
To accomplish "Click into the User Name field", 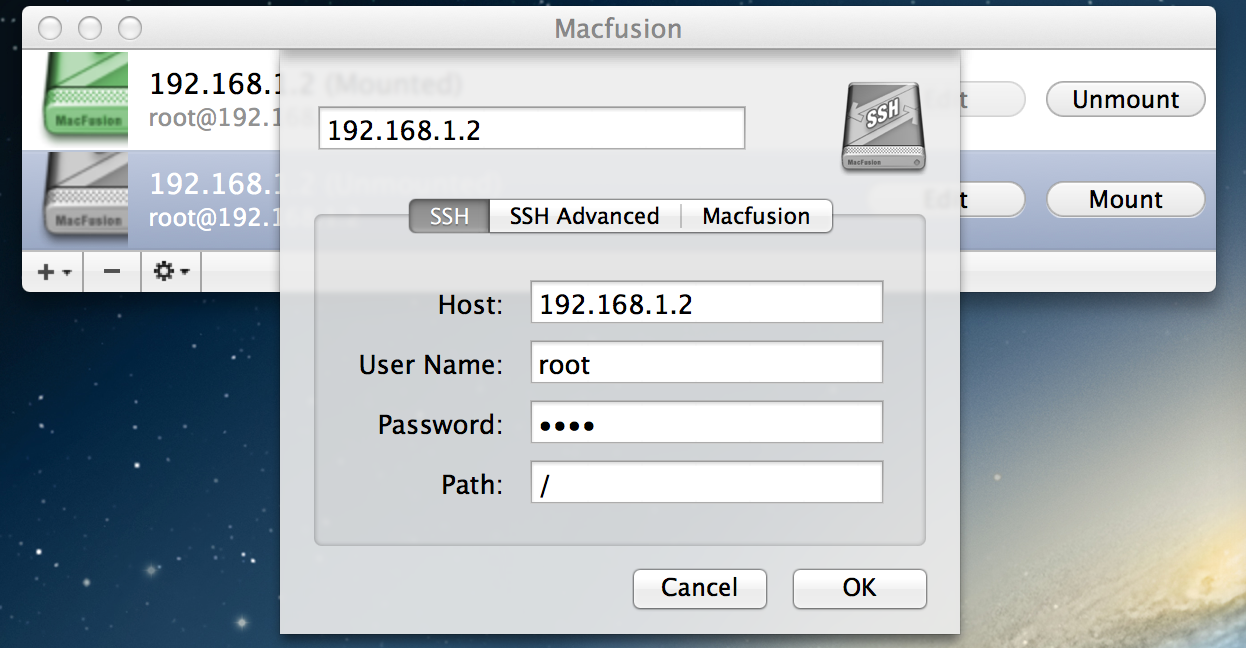I will click(x=707, y=363).
